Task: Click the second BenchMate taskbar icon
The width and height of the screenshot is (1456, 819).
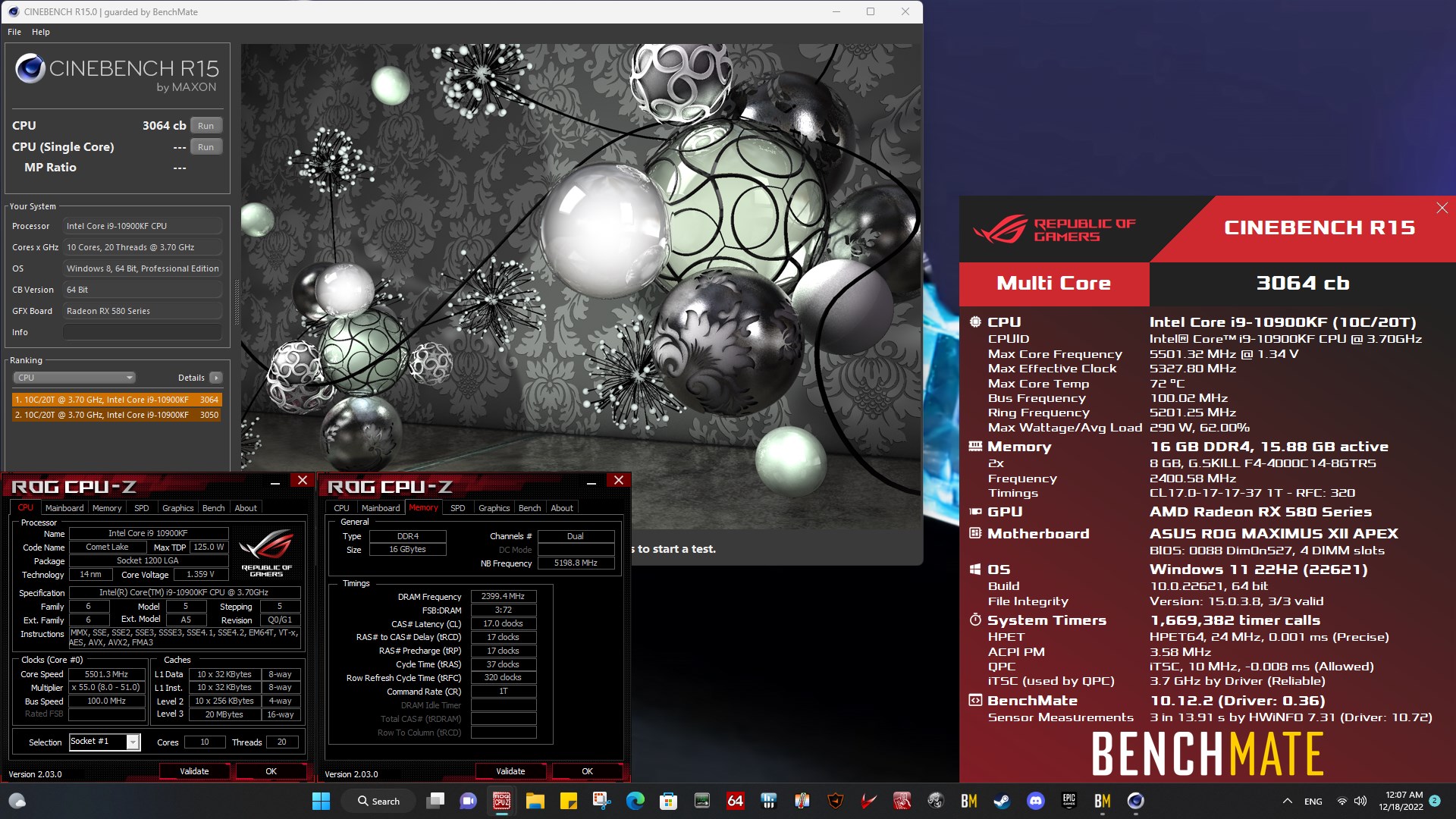Action: coord(1103,801)
